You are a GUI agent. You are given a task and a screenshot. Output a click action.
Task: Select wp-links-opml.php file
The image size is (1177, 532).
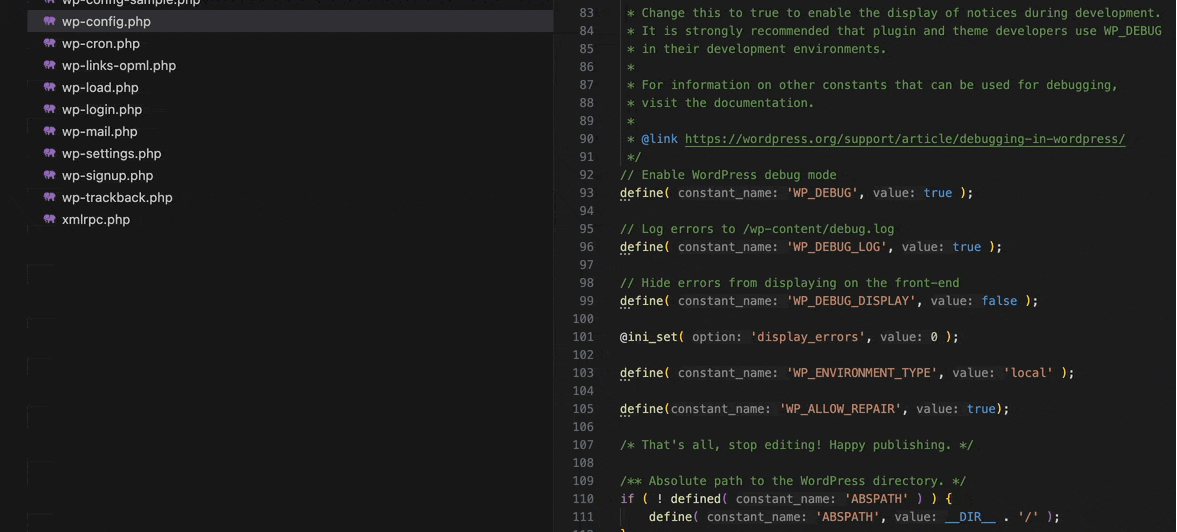pyautogui.click(x=119, y=65)
